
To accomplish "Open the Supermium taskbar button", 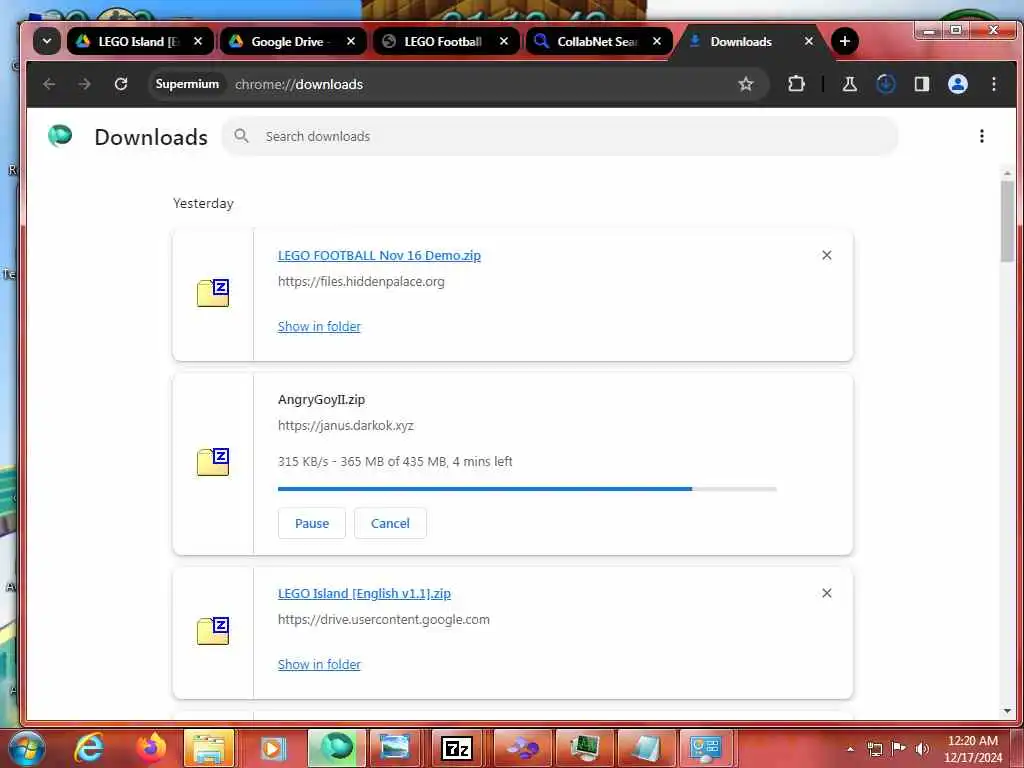I will click(336, 748).
